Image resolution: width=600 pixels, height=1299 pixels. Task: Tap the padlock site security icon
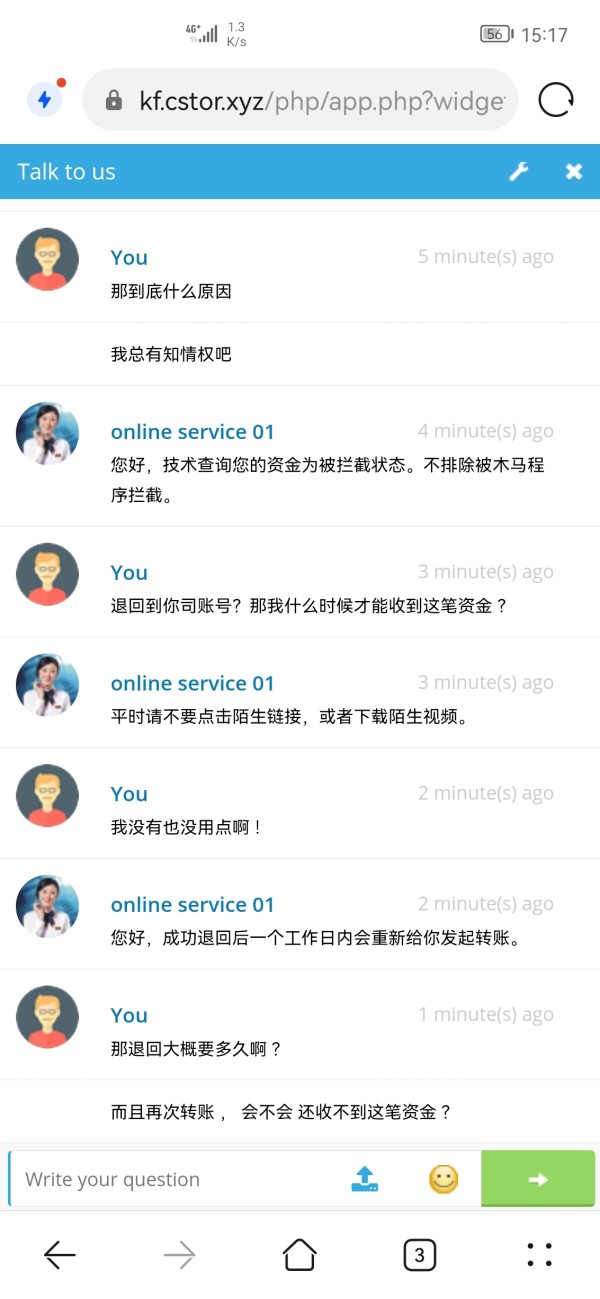114,100
